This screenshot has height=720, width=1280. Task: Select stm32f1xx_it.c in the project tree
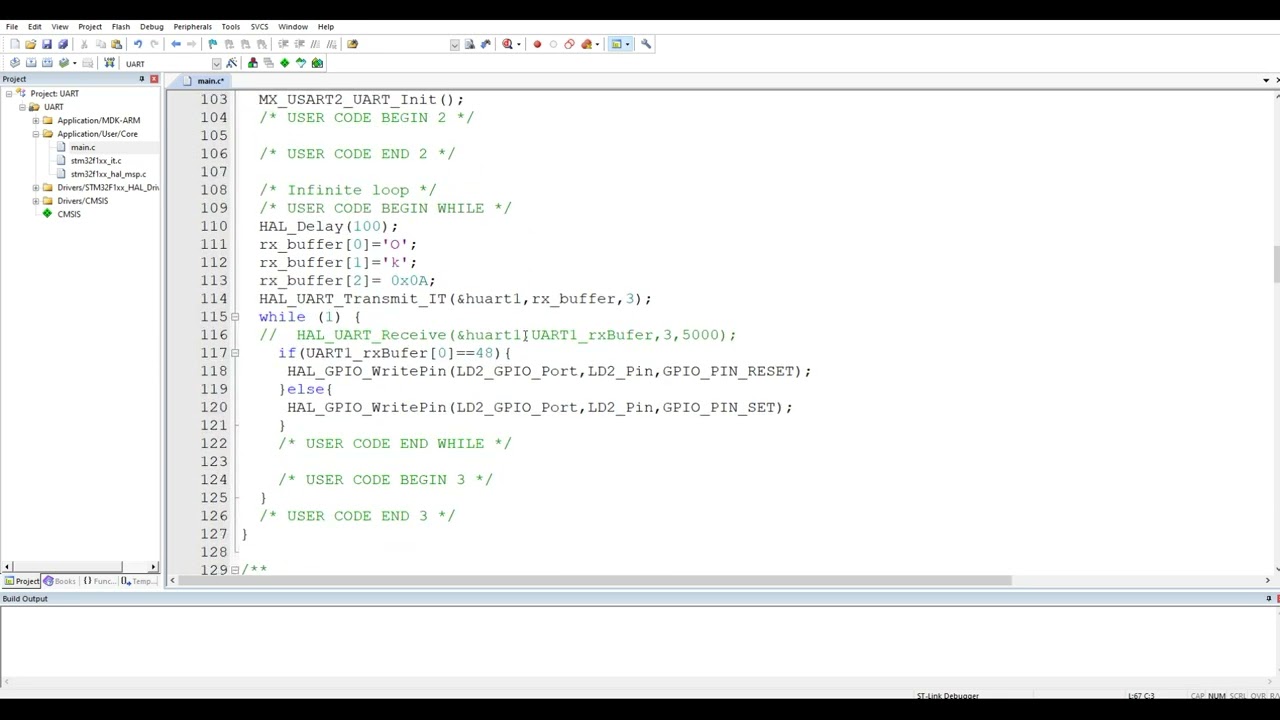click(x=96, y=161)
